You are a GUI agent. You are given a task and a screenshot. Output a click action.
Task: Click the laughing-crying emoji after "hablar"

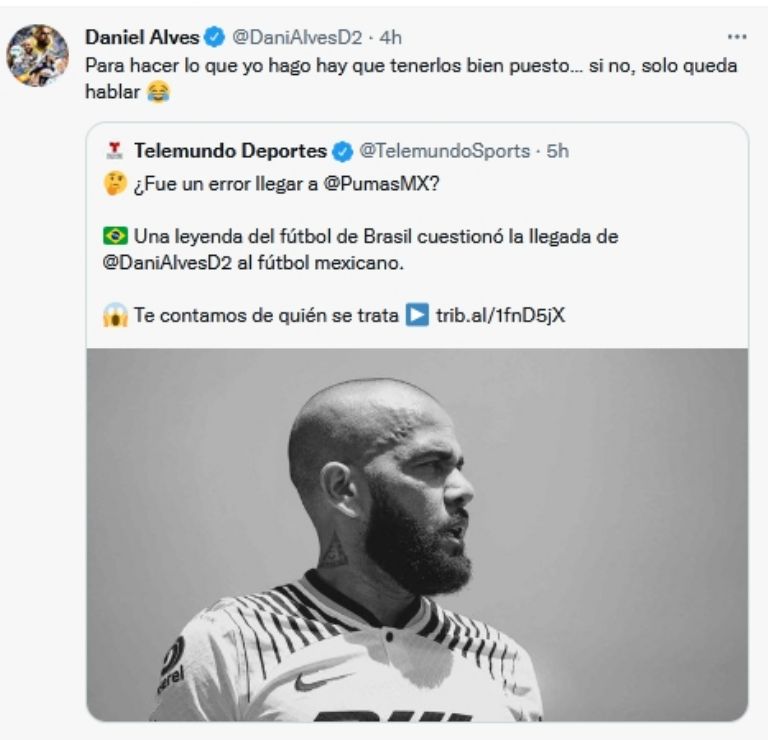point(157,92)
